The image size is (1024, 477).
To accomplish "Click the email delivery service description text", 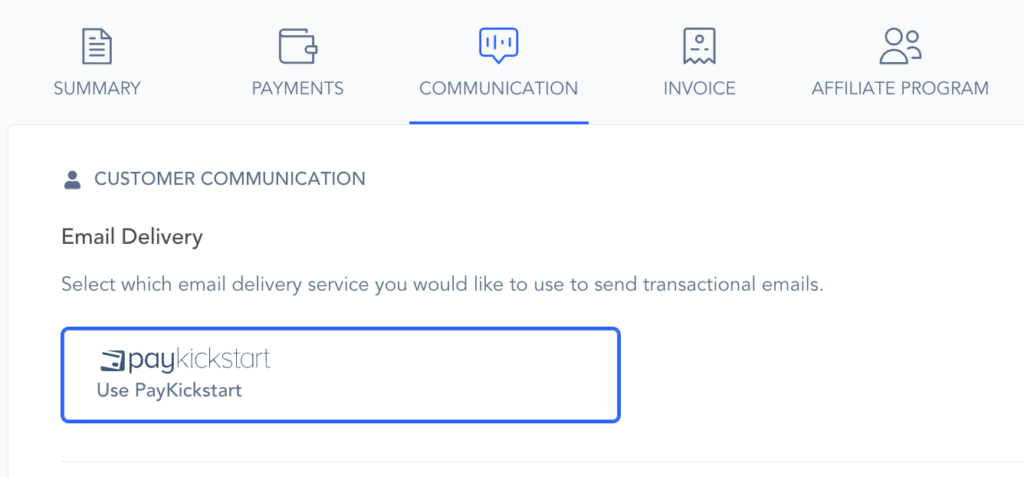I will click(441, 284).
